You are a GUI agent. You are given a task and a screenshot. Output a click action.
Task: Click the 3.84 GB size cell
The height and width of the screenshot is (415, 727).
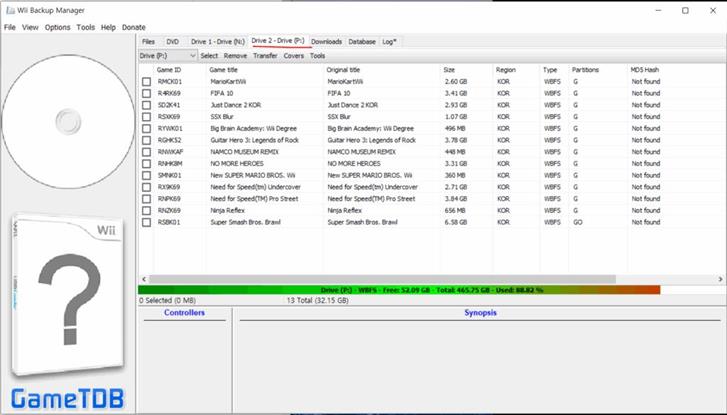click(x=456, y=199)
